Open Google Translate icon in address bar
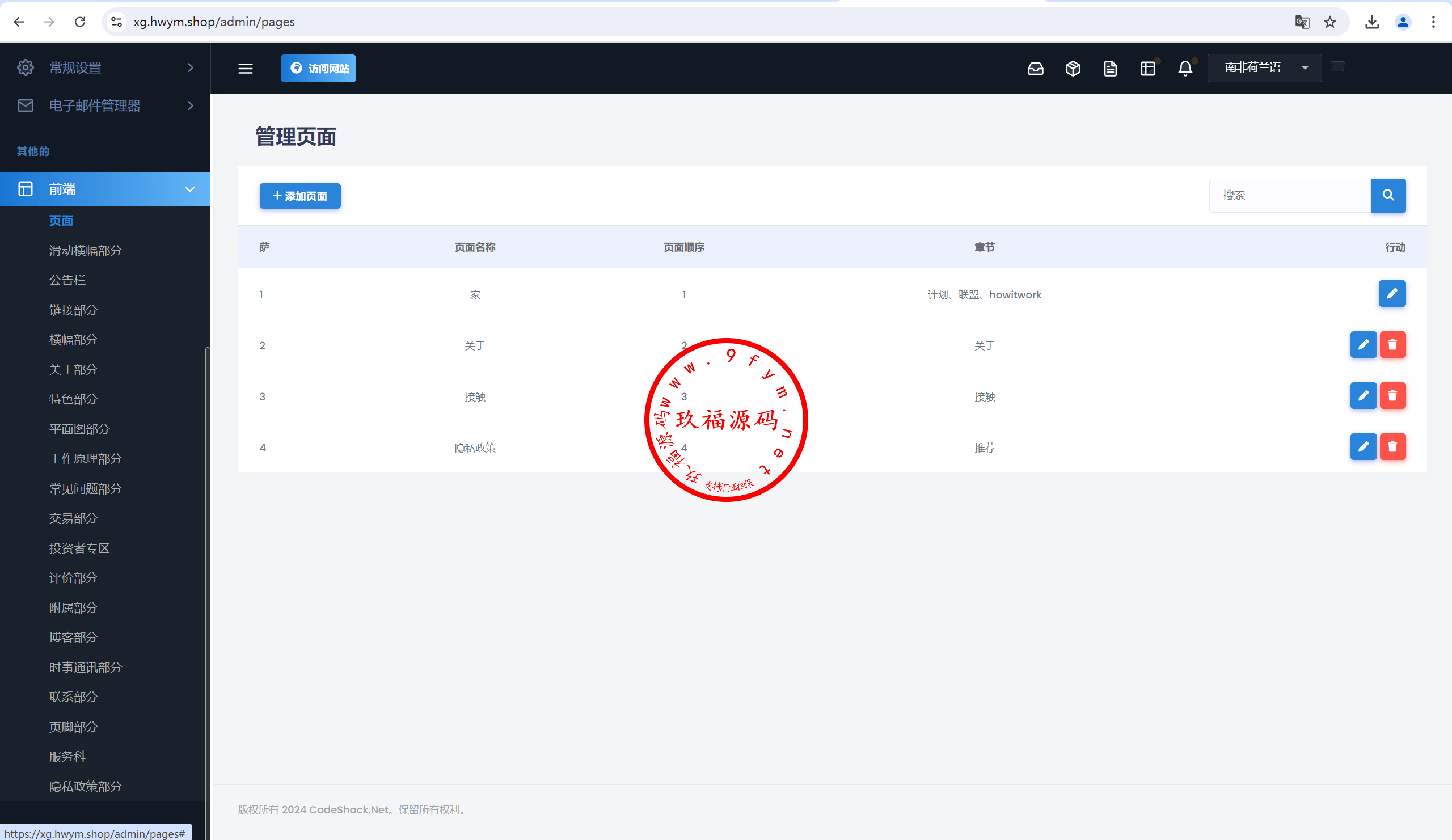Screen dimensions: 1452x840 [1302, 22]
